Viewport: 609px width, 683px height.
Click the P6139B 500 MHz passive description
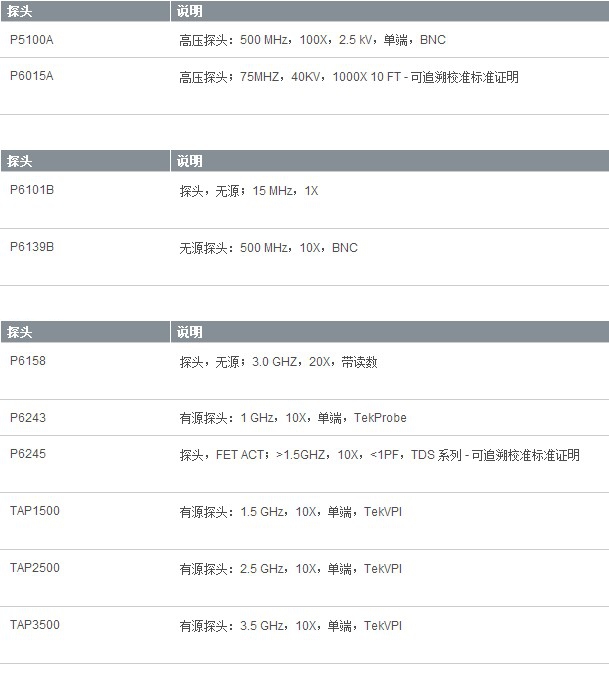pos(268,247)
